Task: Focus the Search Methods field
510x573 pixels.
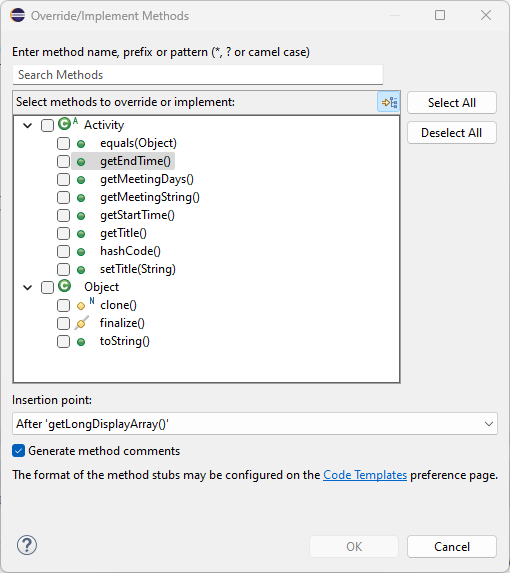Action: point(198,75)
